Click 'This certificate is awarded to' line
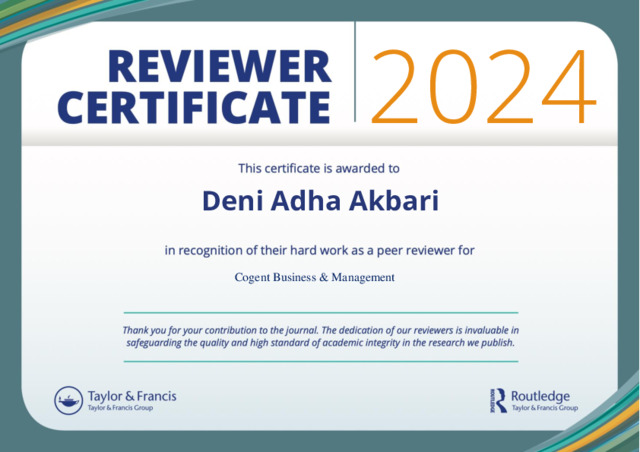This screenshot has height=452, width=640. [x=319, y=168]
